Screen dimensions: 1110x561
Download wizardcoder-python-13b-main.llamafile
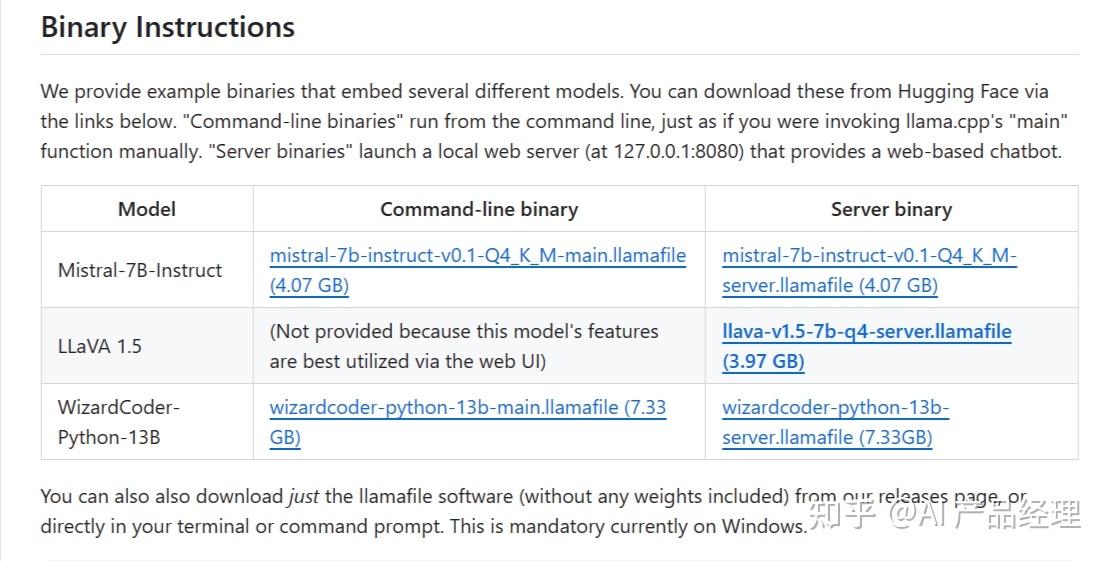(467, 408)
